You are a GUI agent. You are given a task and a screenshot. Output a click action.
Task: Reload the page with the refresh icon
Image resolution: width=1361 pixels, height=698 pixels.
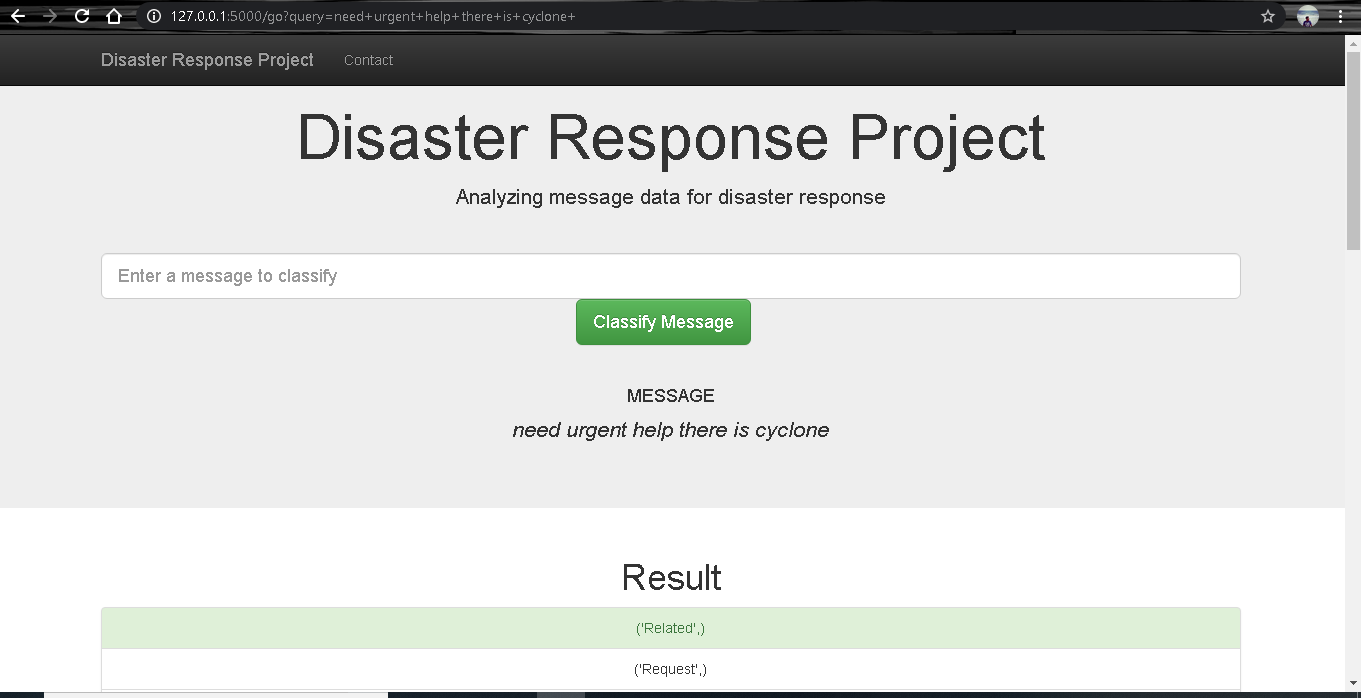84,16
